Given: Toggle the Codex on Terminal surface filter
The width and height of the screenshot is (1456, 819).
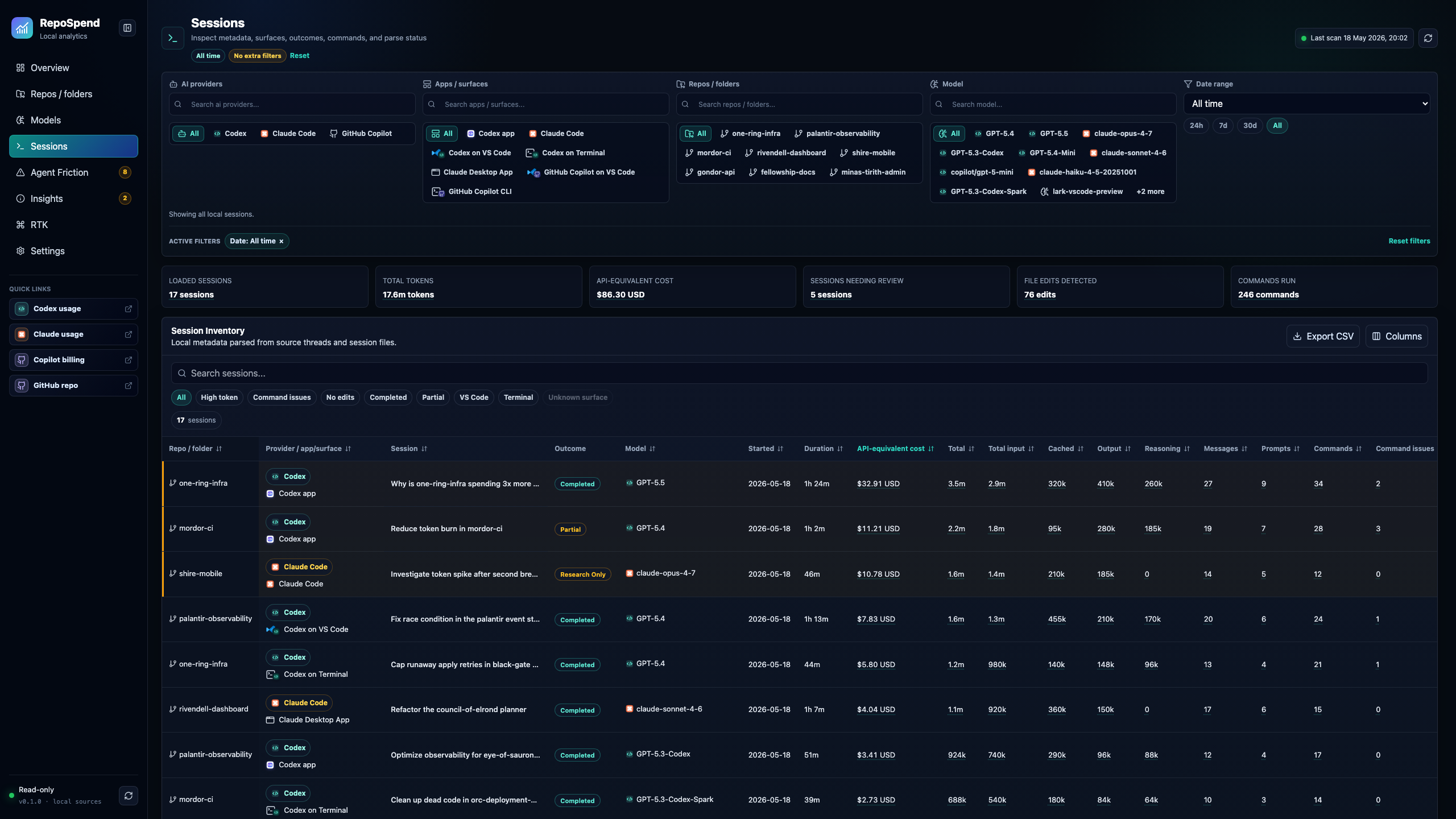Looking at the screenshot, I should [x=565, y=153].
